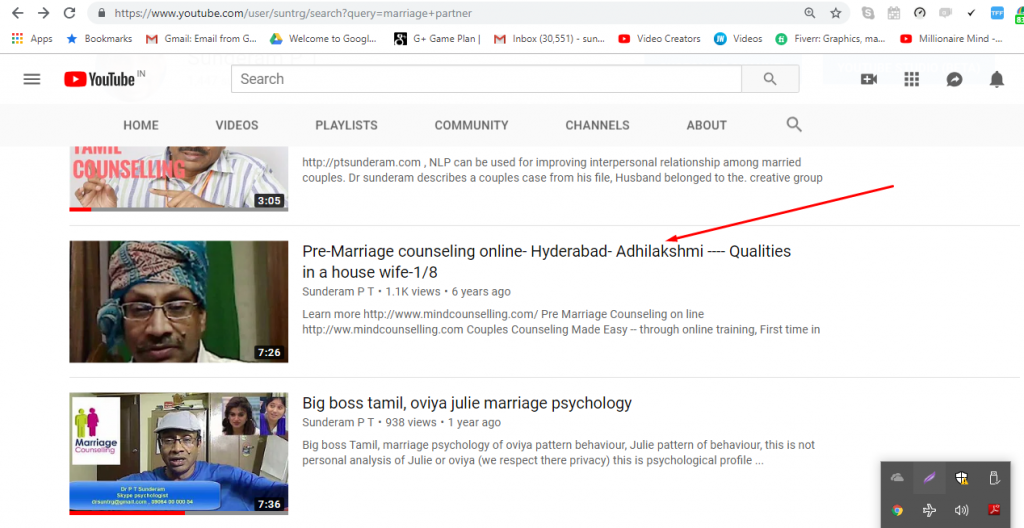Click the Chrome icon in the system tray

(897, 510)
